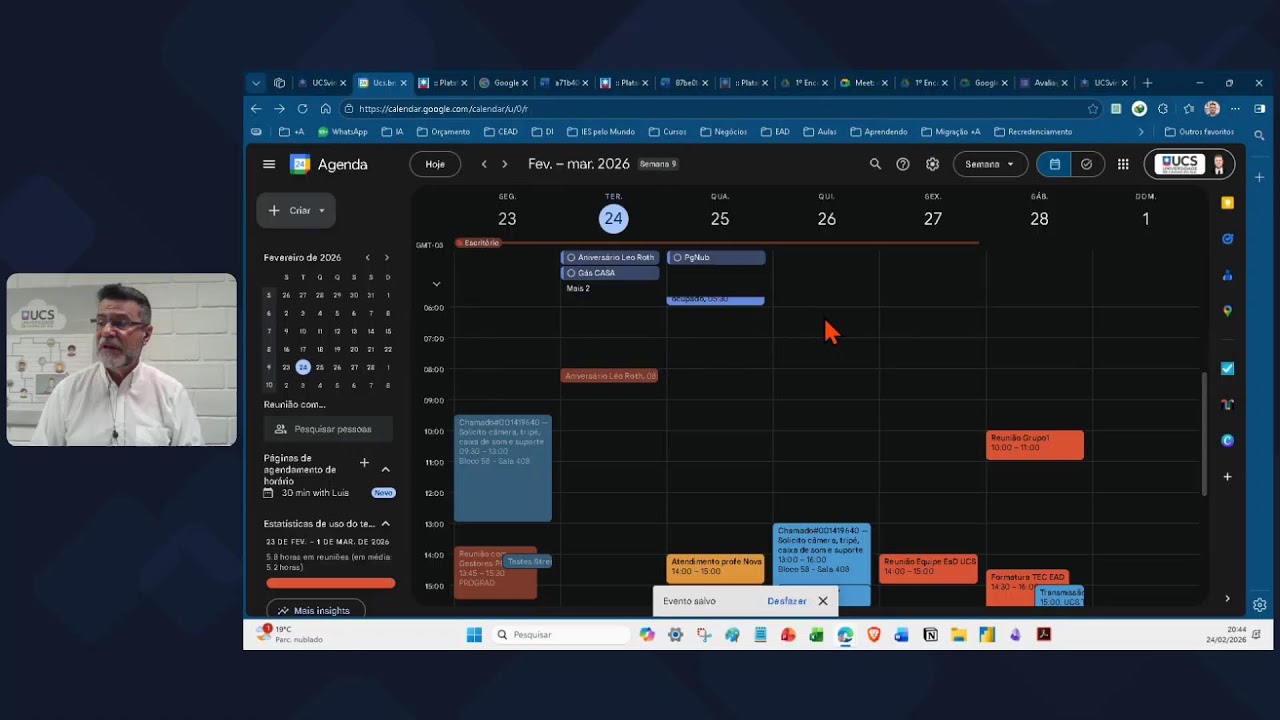Screen dimensions: 1280x720
Task: Click the calendar vertical scrollbar
Action: [1204, 433]
